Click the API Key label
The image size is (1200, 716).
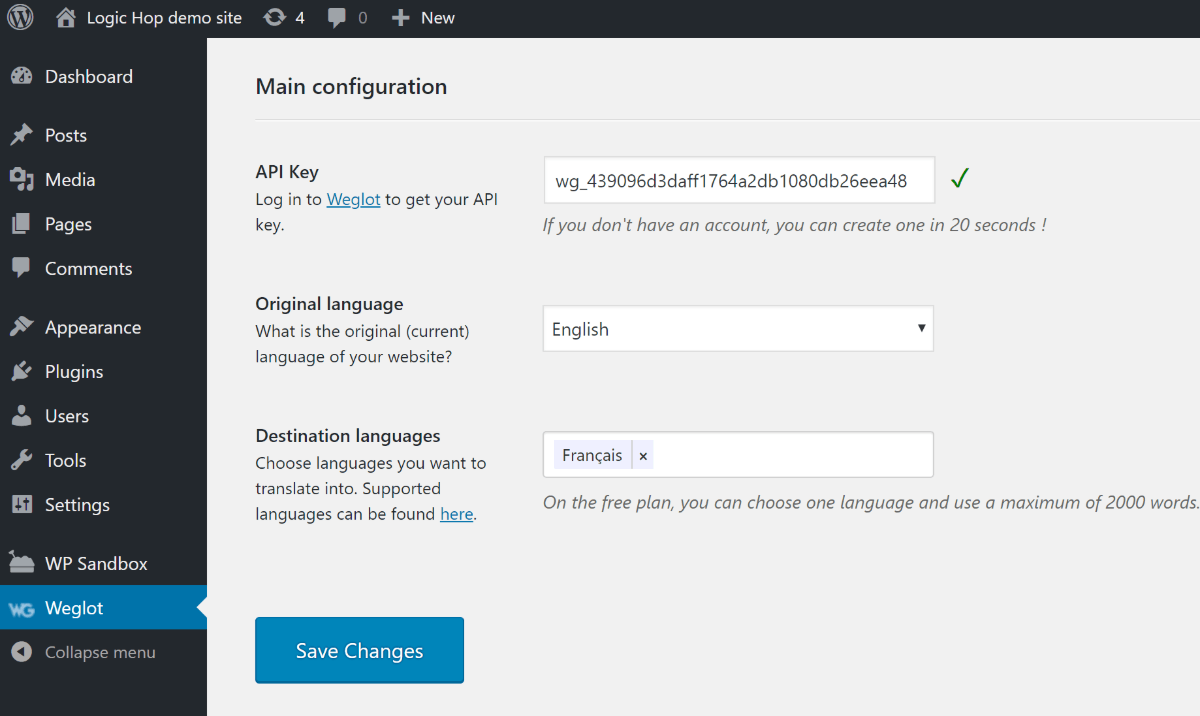click(x=287, y=172)
